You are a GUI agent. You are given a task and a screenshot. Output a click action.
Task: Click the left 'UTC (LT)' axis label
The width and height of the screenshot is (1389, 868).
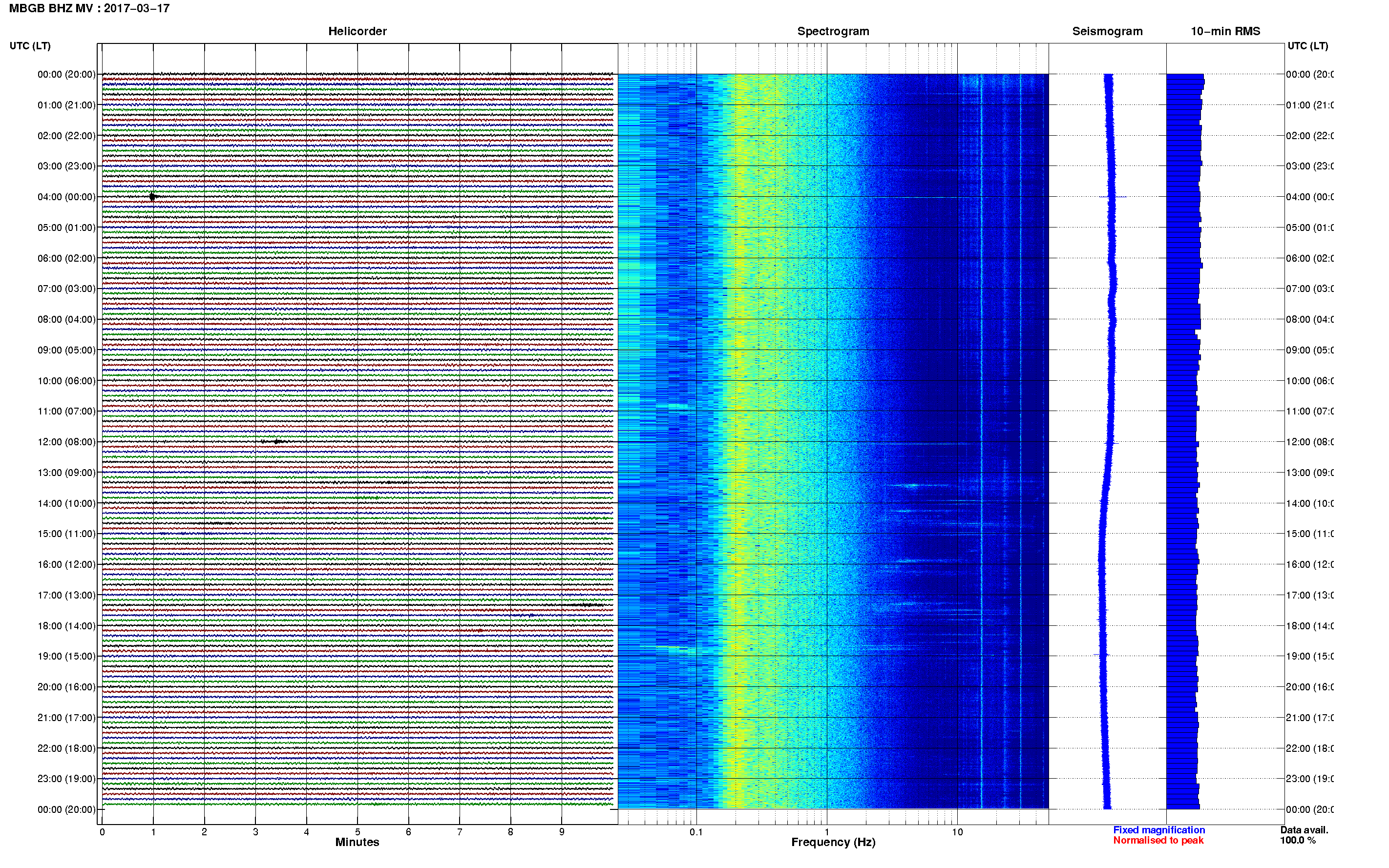(30, 46)
